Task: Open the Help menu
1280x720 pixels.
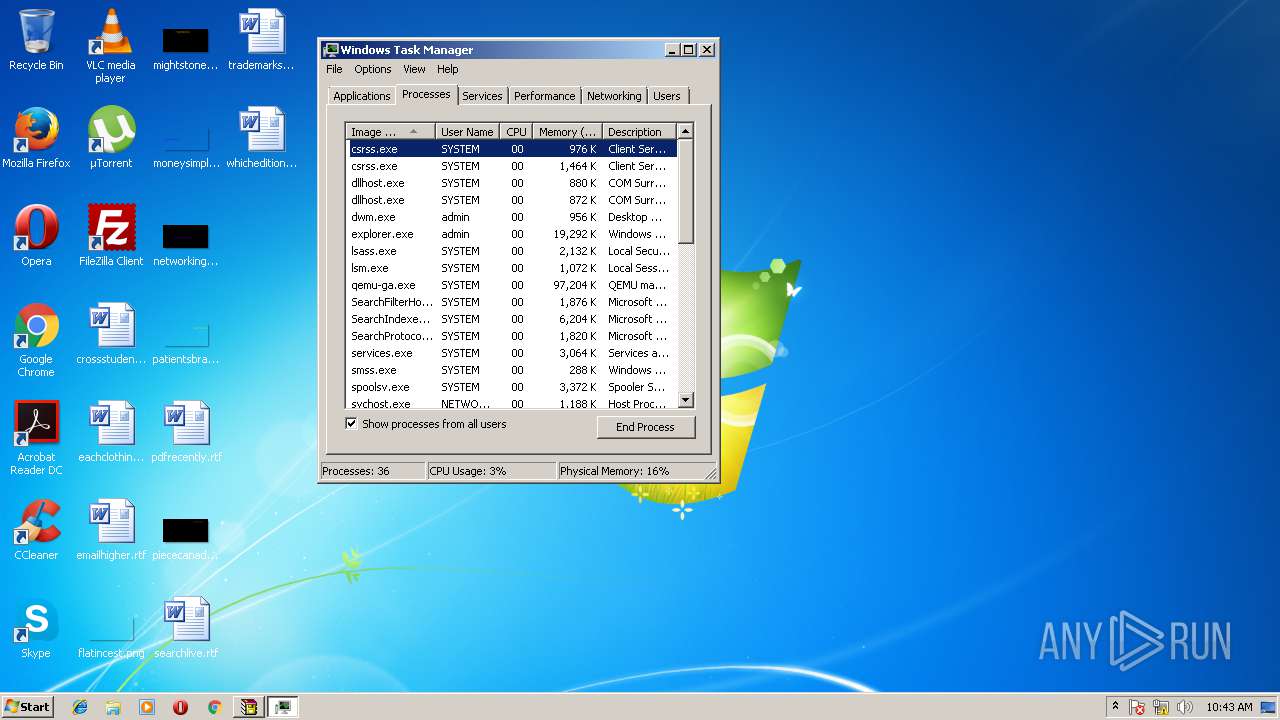Action: click(448, 69)
